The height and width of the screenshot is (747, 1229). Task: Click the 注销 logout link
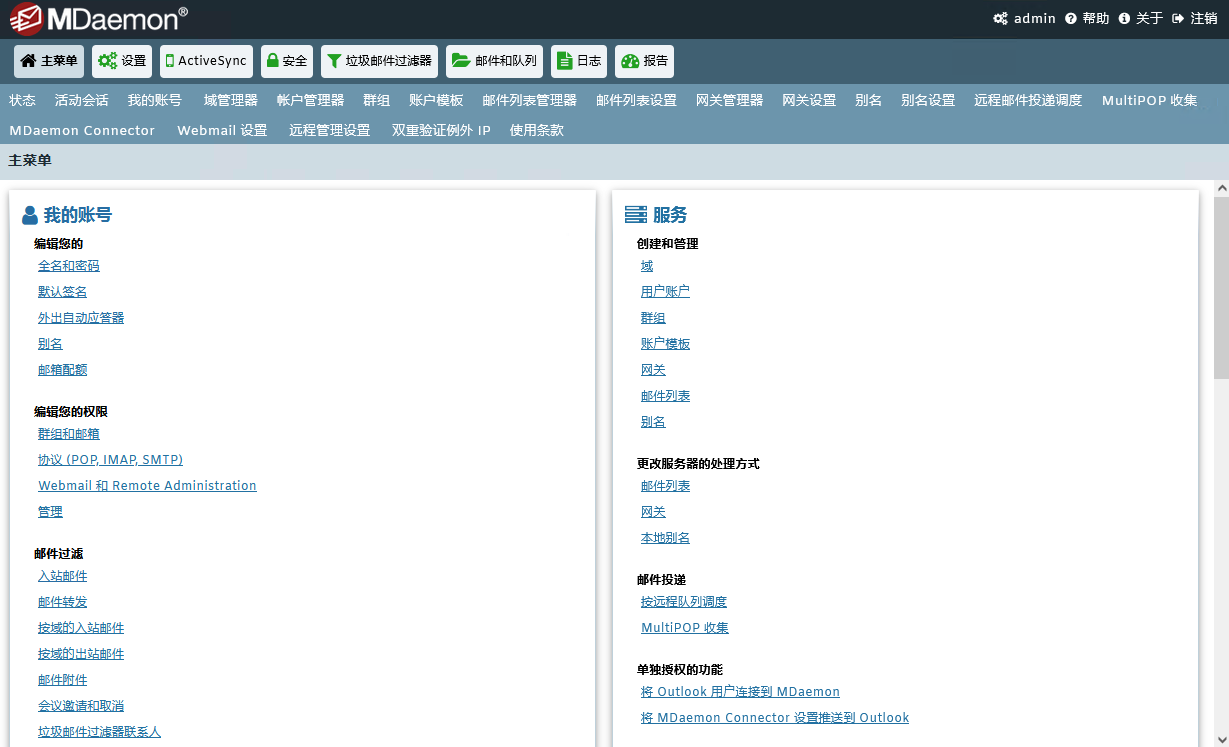[1202, 17]
